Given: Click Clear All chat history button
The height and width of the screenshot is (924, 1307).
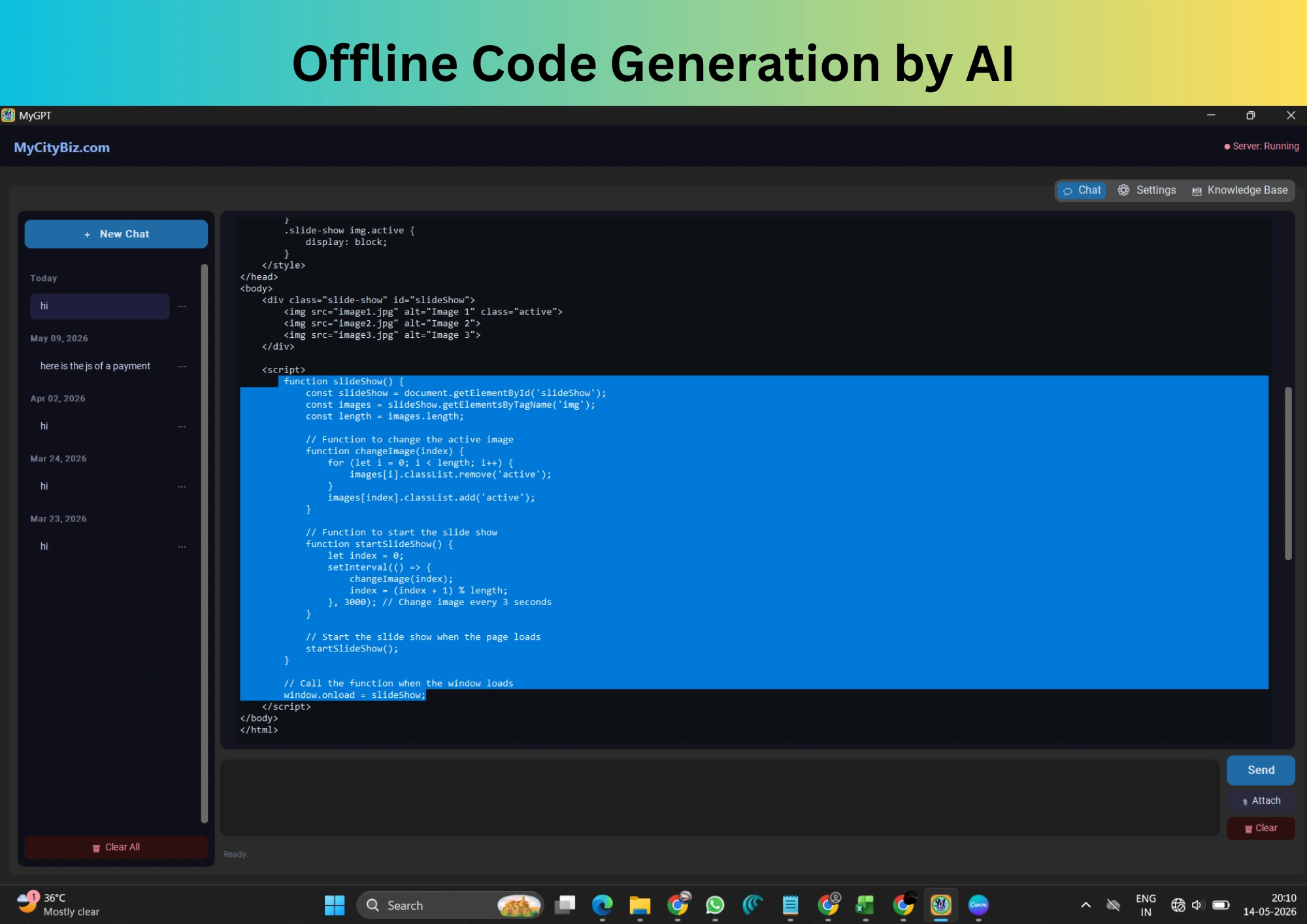Looking at the screenshot, I should point(116,847).
